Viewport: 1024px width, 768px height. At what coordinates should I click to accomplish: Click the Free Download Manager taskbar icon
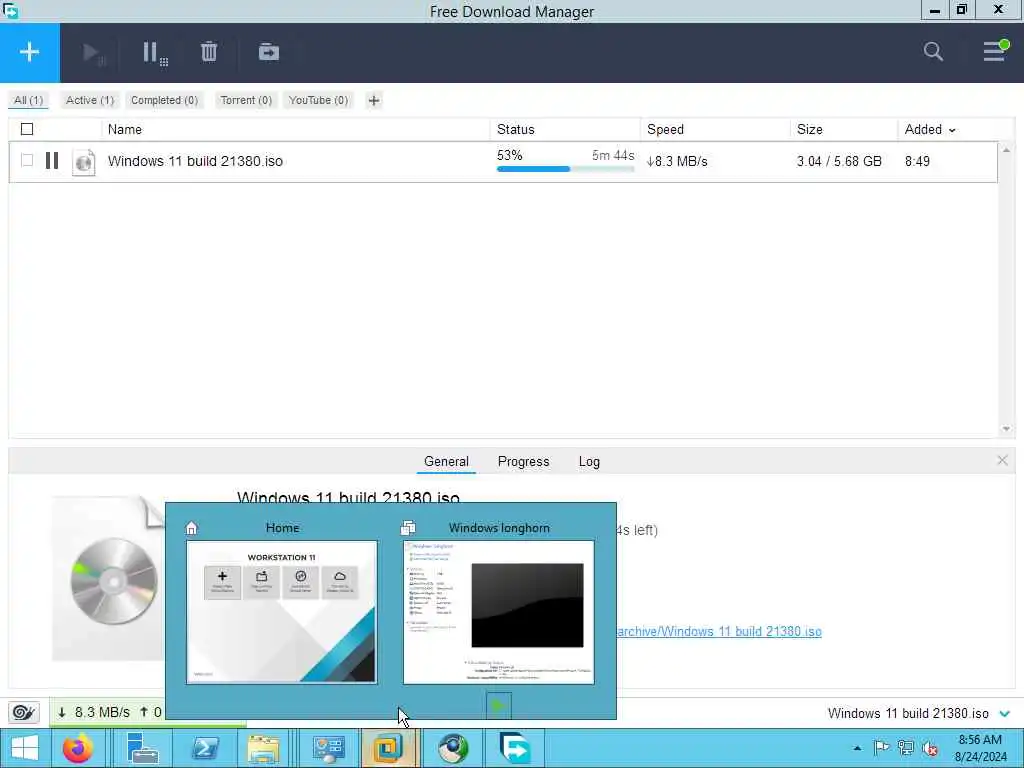pos(515,748)
